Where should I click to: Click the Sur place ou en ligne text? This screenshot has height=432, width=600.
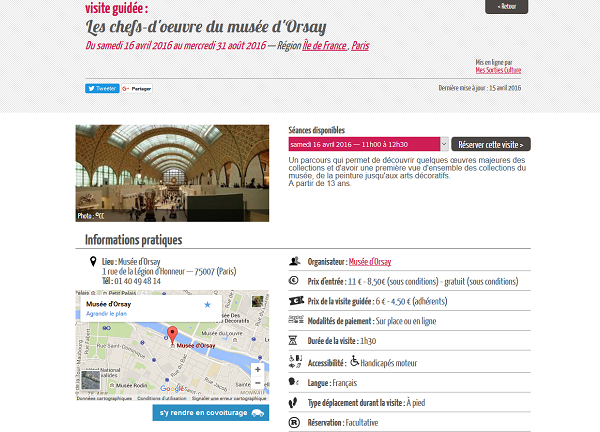[x=406, y=321]
